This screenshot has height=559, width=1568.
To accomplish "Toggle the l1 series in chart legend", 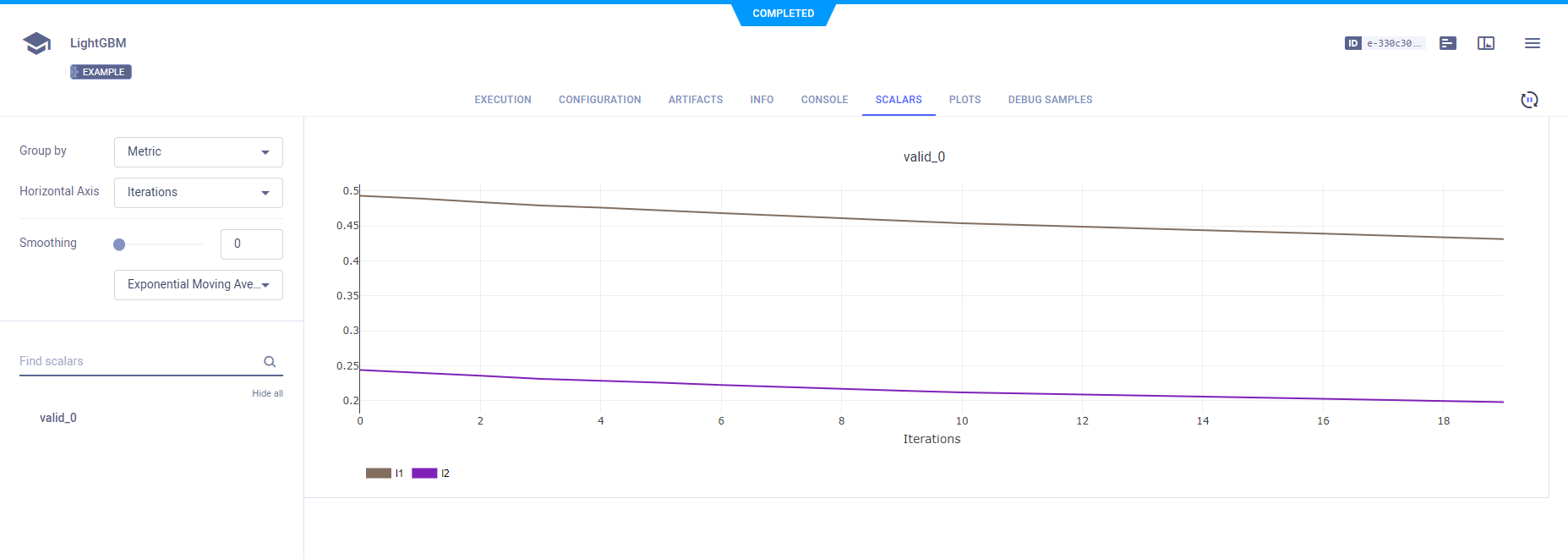I will click(x=385, y=474).
